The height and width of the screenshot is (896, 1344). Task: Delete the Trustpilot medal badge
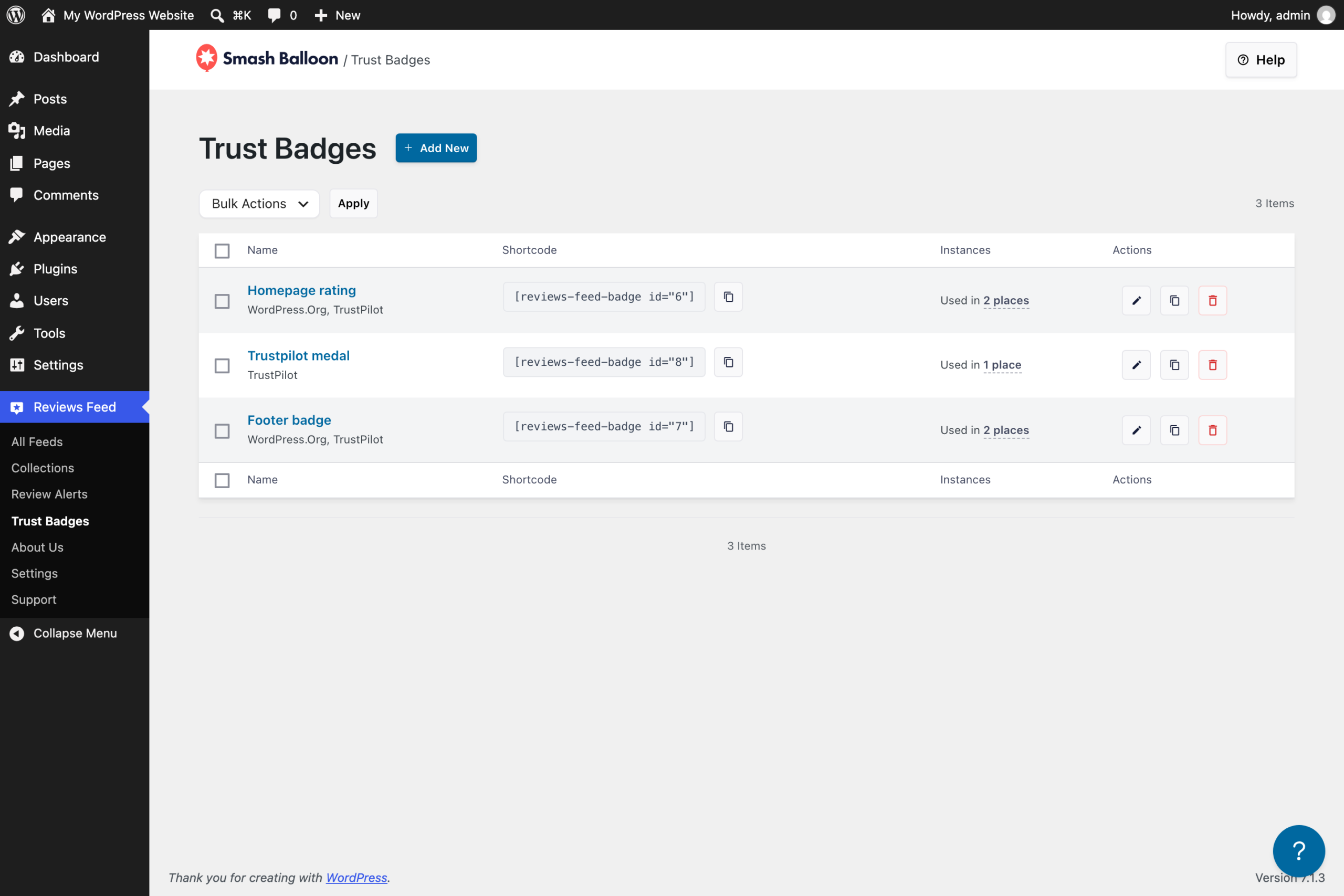(x=1213, y=365)
